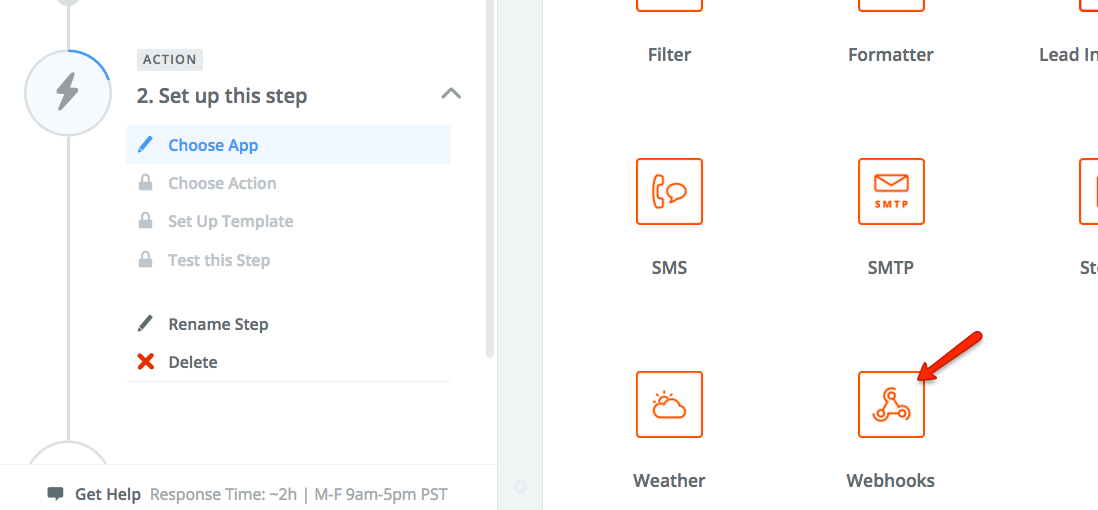Click the Get Help link

click(x=108, y=494)
